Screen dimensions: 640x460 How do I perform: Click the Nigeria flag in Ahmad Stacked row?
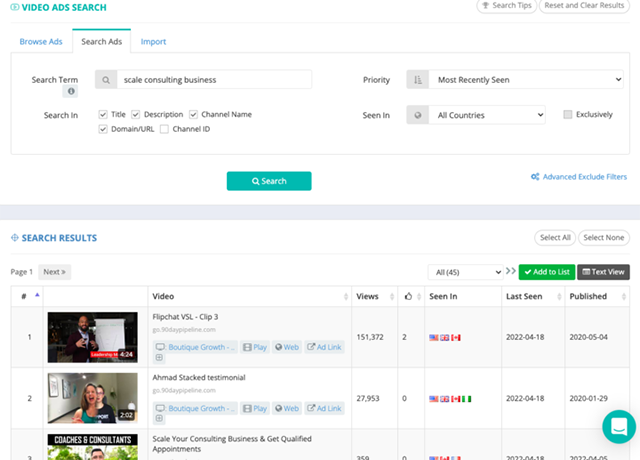click(x=467, y=399)
